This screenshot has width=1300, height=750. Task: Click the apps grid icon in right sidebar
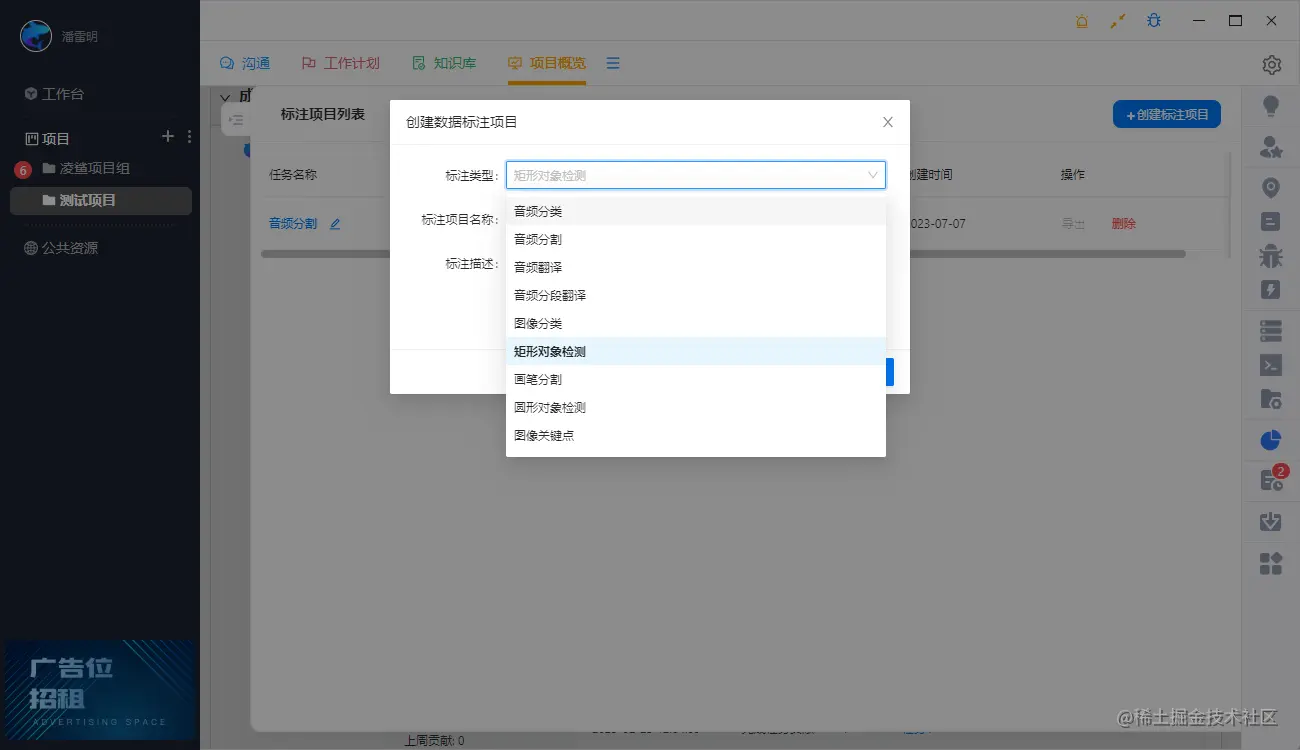1271,563
